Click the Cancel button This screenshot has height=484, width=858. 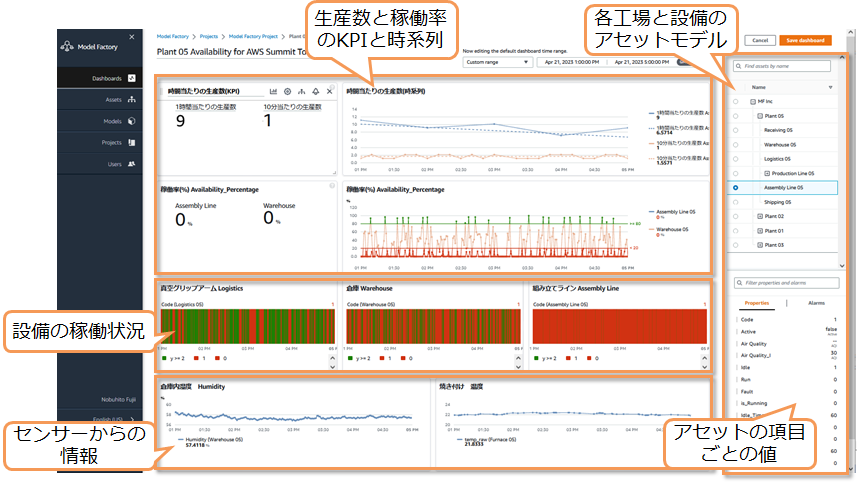tap(760, 40)
